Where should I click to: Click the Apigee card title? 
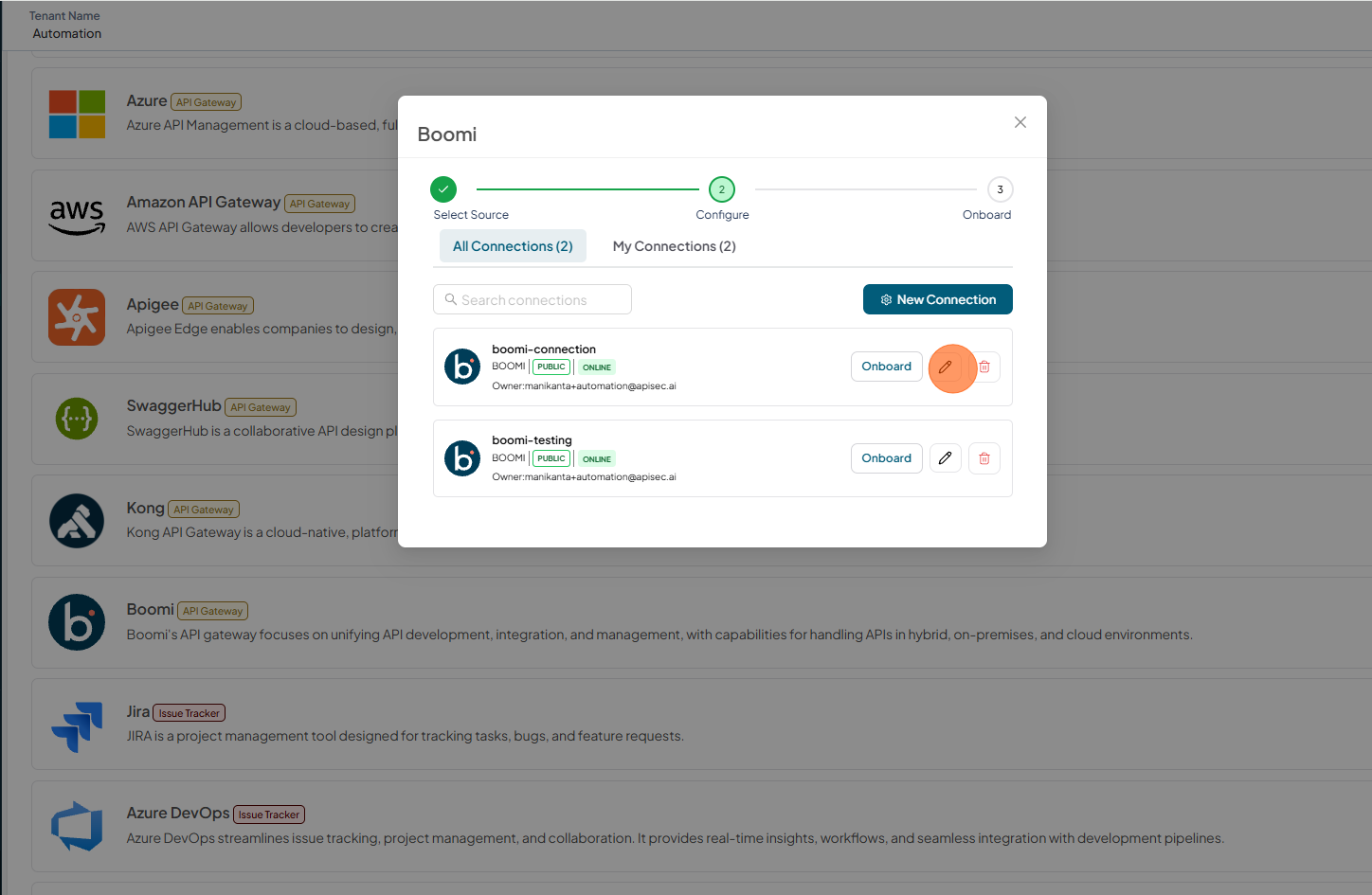[153, 304]
